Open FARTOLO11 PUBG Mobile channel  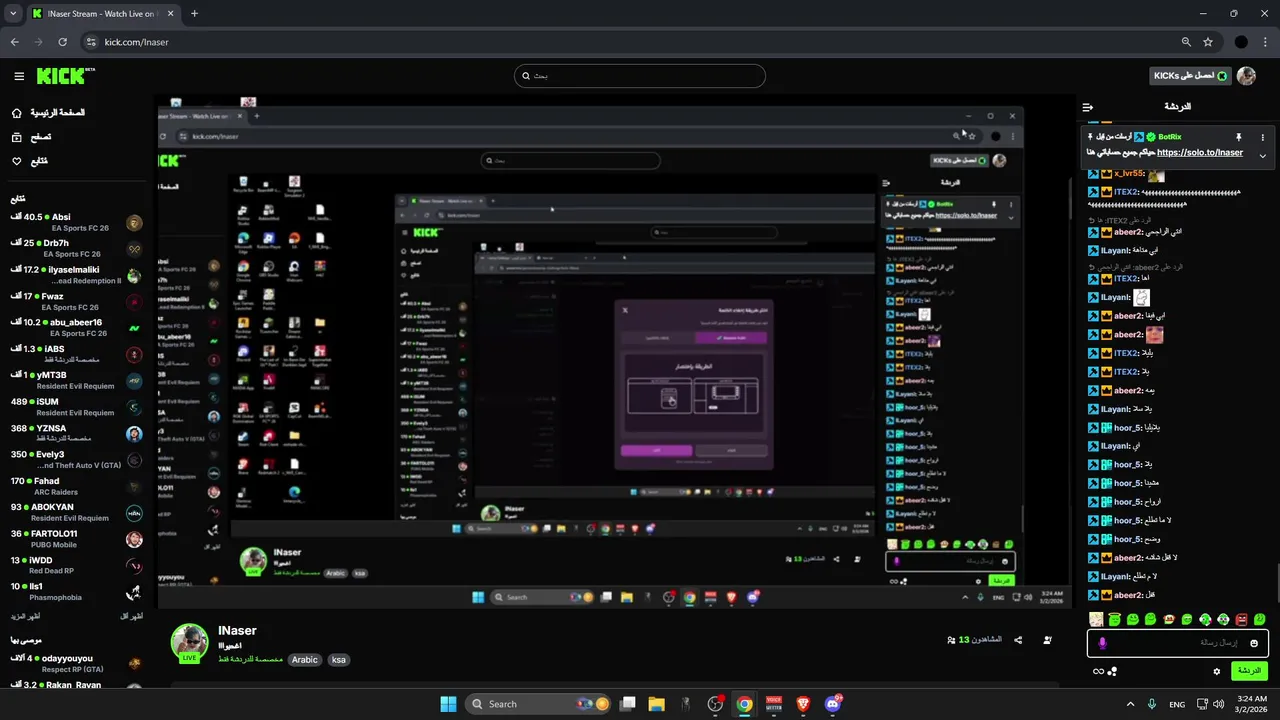pos(76,539)
